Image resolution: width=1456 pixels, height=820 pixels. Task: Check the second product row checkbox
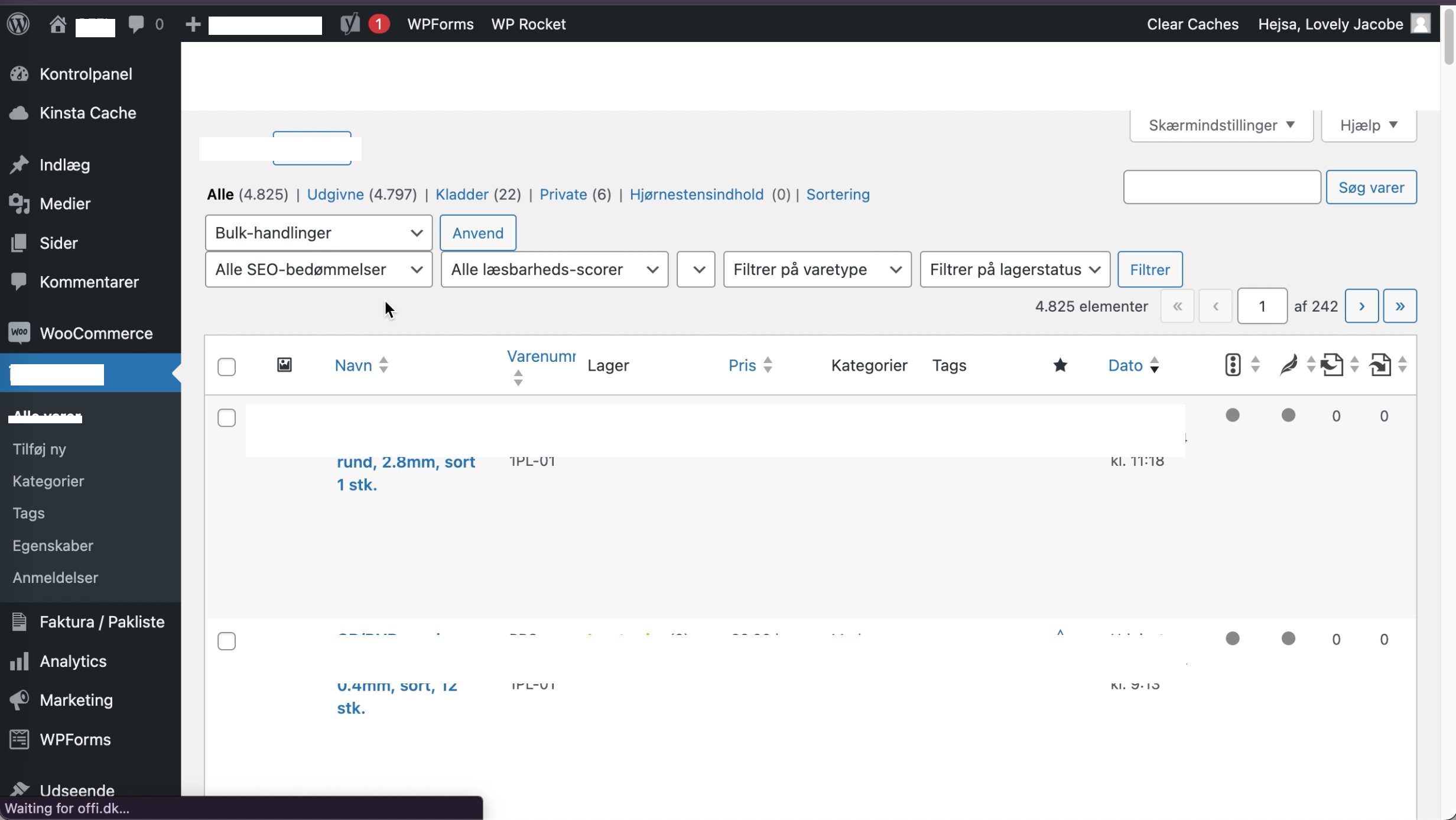tap(226, 641)
